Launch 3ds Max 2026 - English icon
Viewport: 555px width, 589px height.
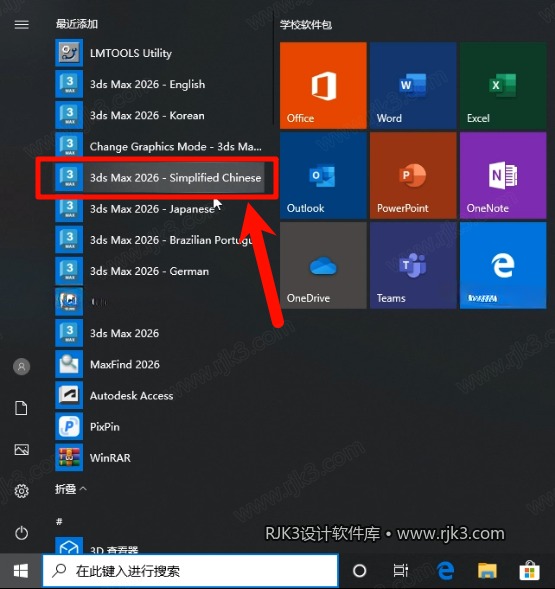pyautogui.click(x=69, y=84)
